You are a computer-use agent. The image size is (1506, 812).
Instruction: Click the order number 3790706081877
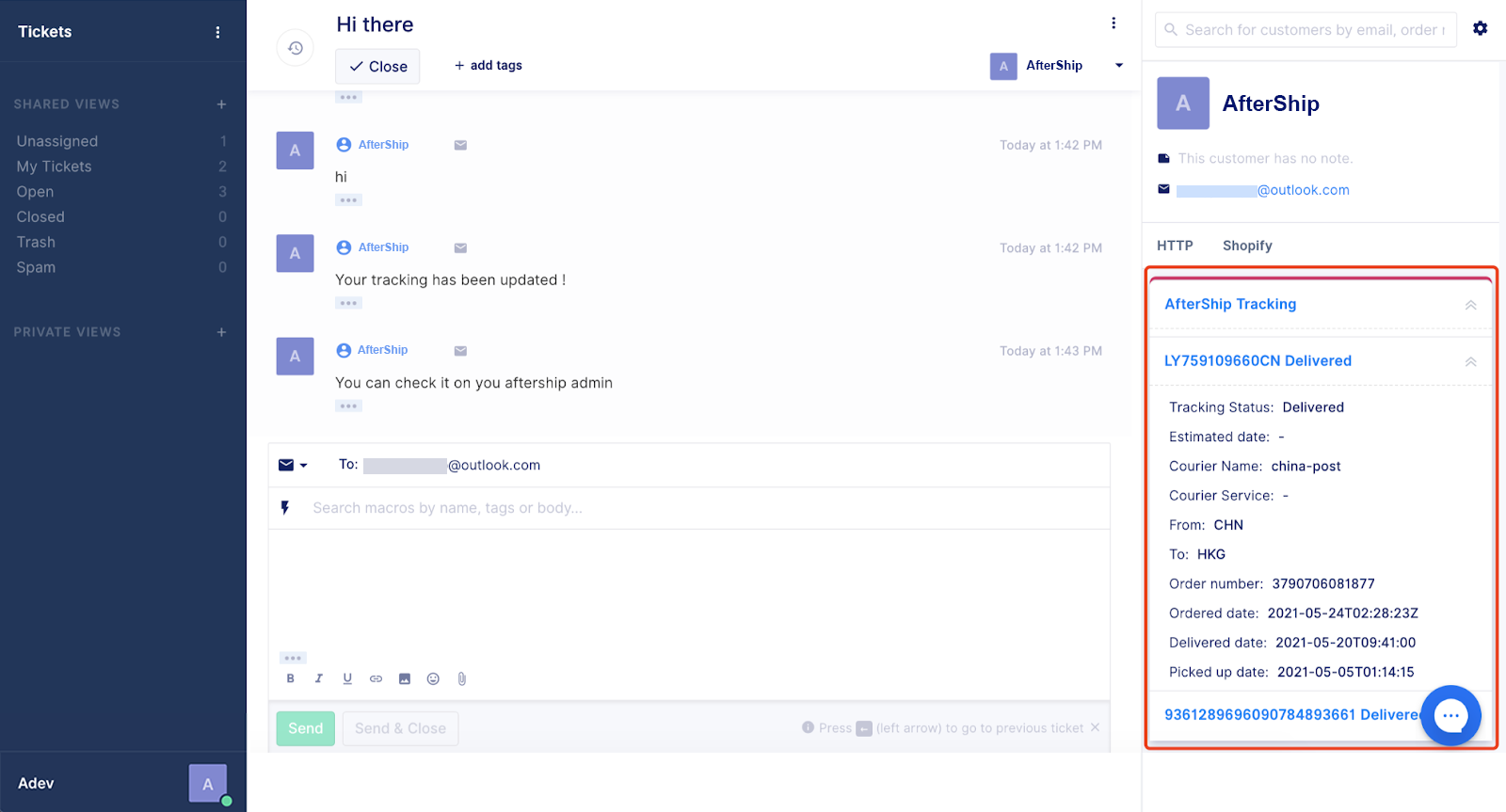point(1323,584)
